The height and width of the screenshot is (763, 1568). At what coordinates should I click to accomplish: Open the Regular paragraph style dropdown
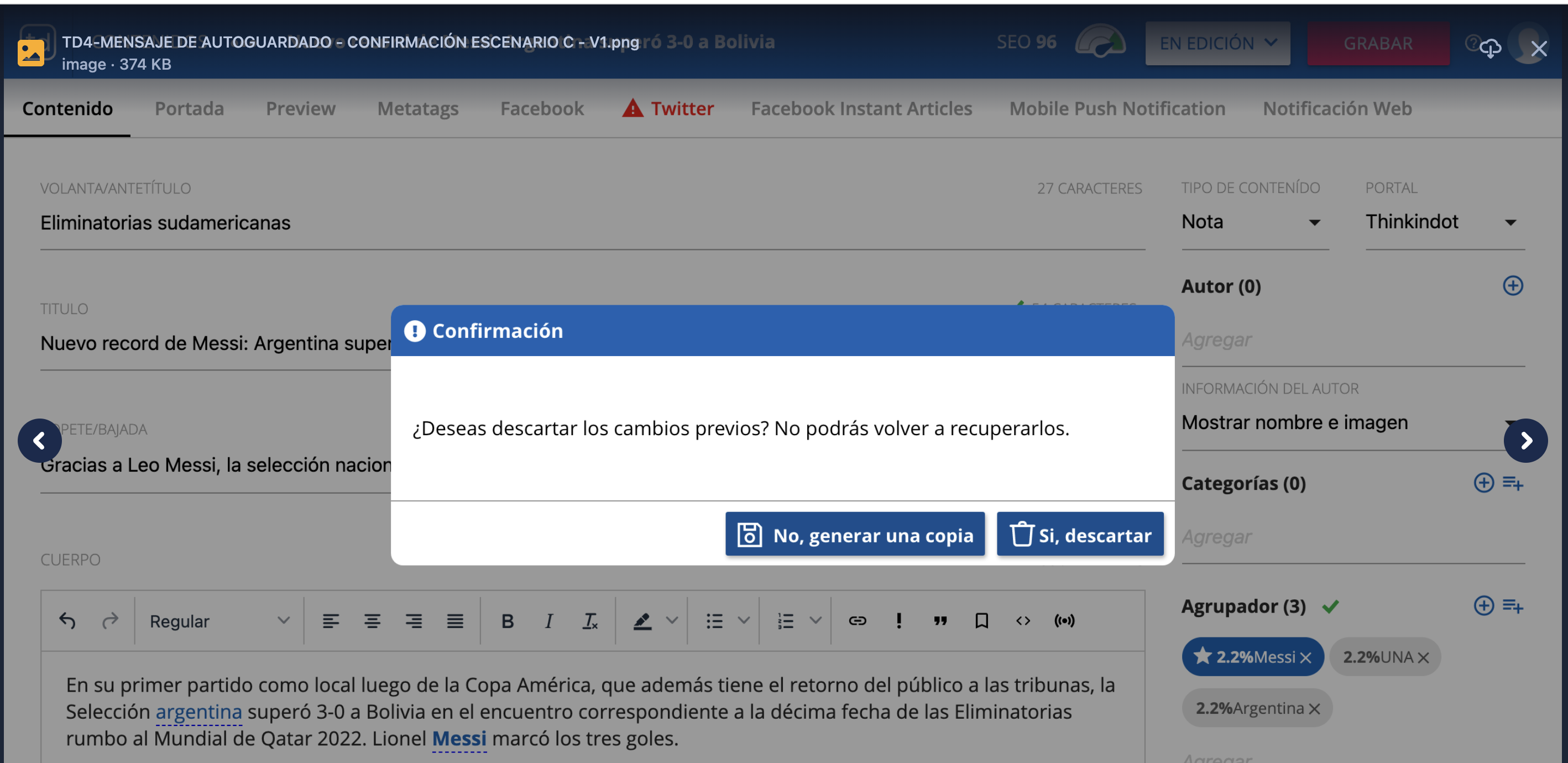tap(219, 620)
